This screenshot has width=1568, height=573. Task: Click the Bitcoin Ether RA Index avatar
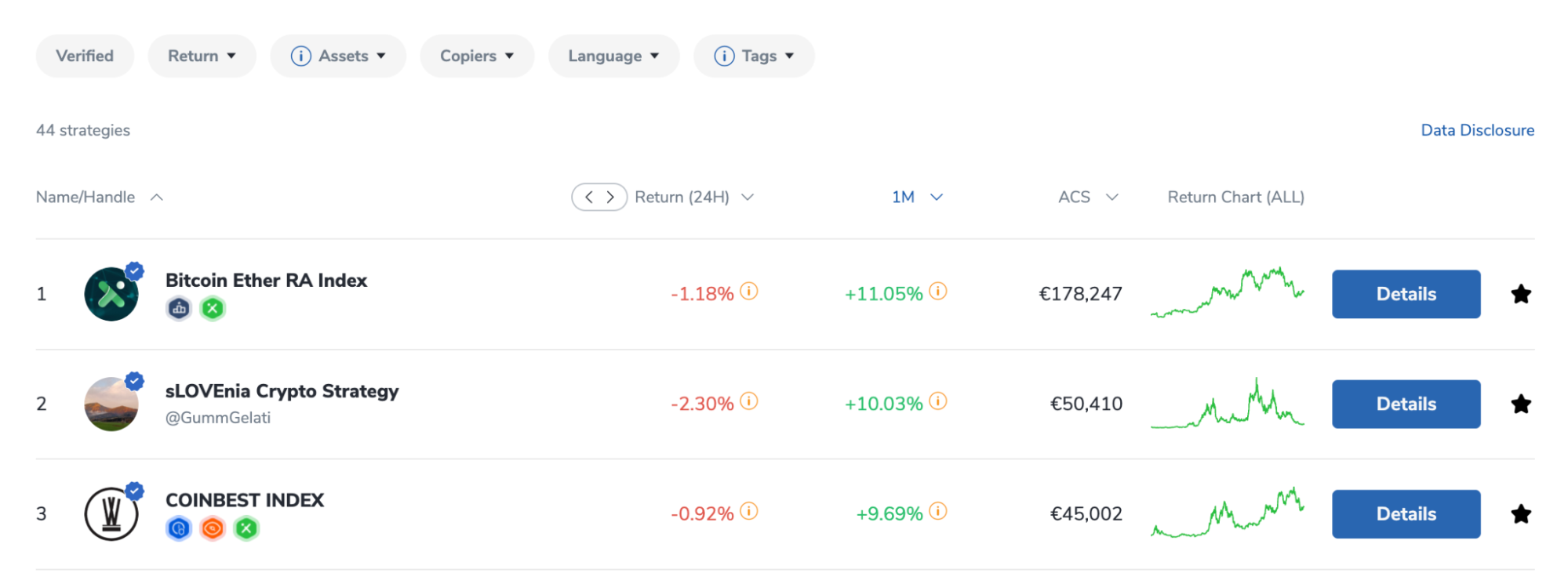pyautogui.click(x=111, y=294)
